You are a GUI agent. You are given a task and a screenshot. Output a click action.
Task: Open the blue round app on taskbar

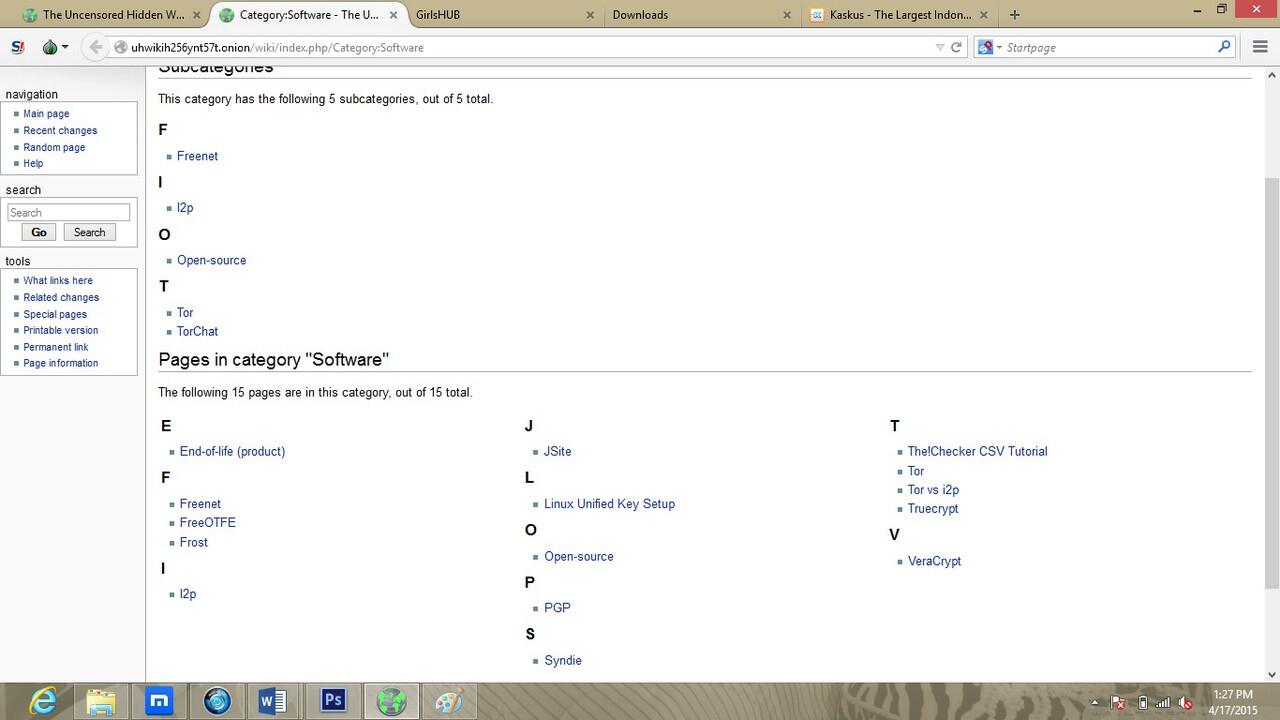click(217, 701)
